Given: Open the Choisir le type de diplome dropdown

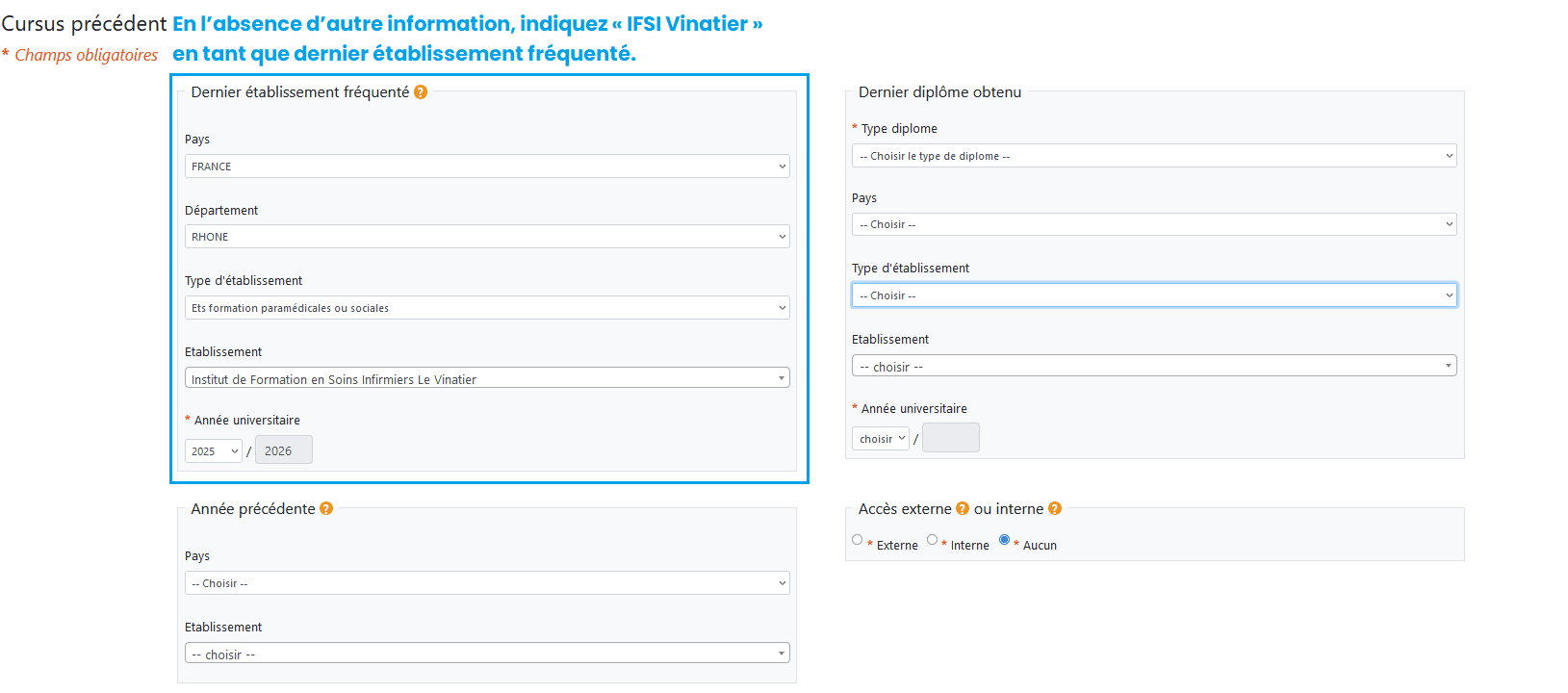Looking at the screenshot, I should pos(1153,155).
